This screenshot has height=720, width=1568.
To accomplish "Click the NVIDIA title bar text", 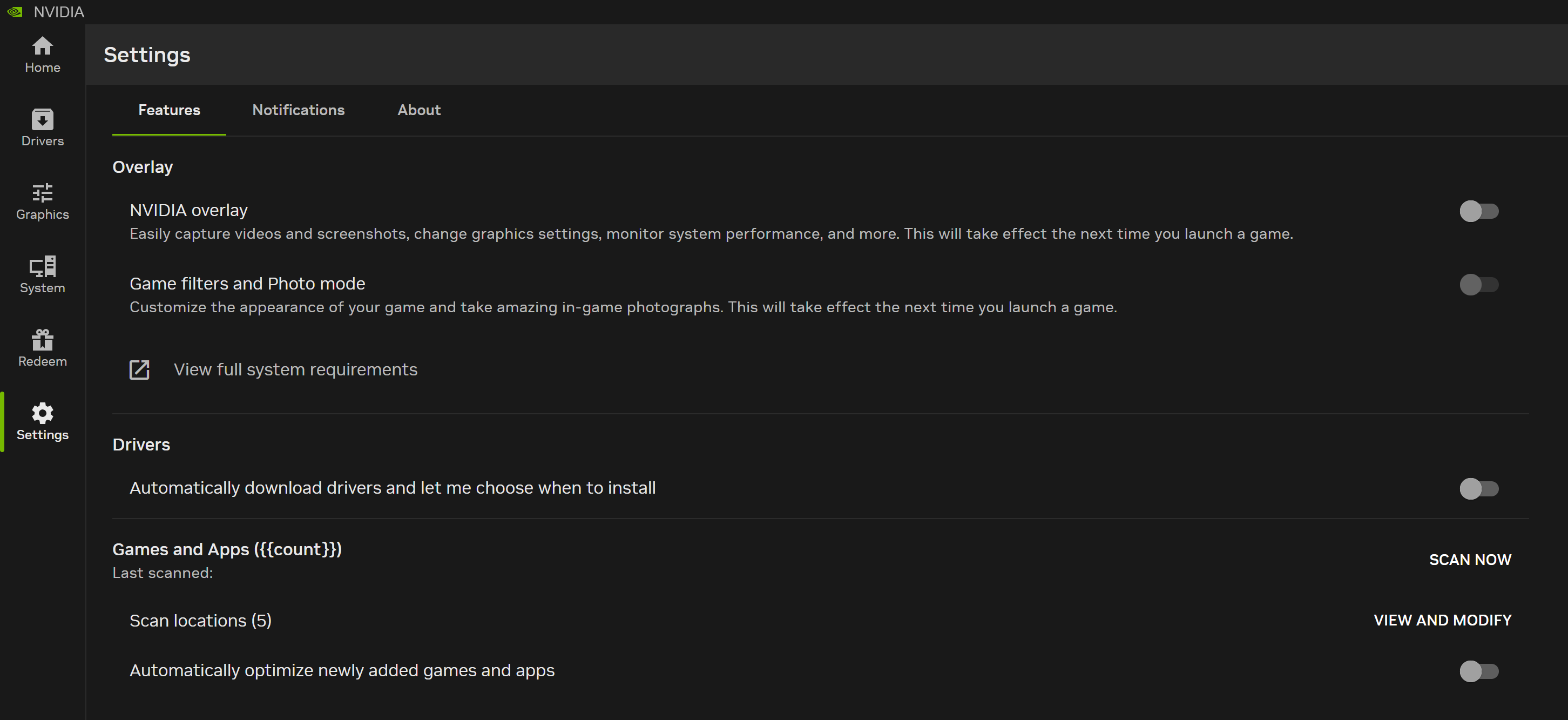I will pyautogui.click(x=59, y=11).
